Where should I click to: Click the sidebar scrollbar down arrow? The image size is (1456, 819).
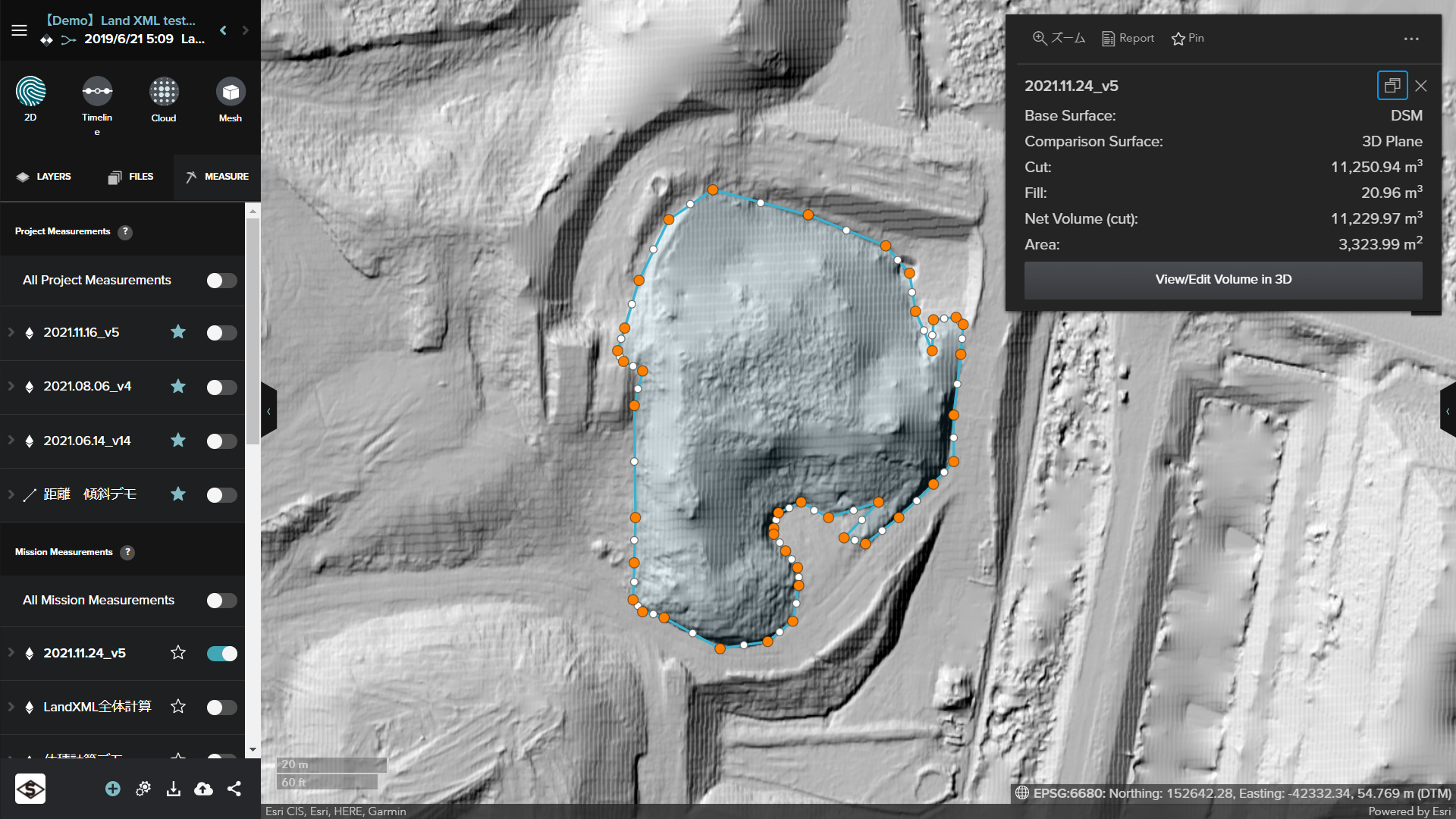click(253, 750)
